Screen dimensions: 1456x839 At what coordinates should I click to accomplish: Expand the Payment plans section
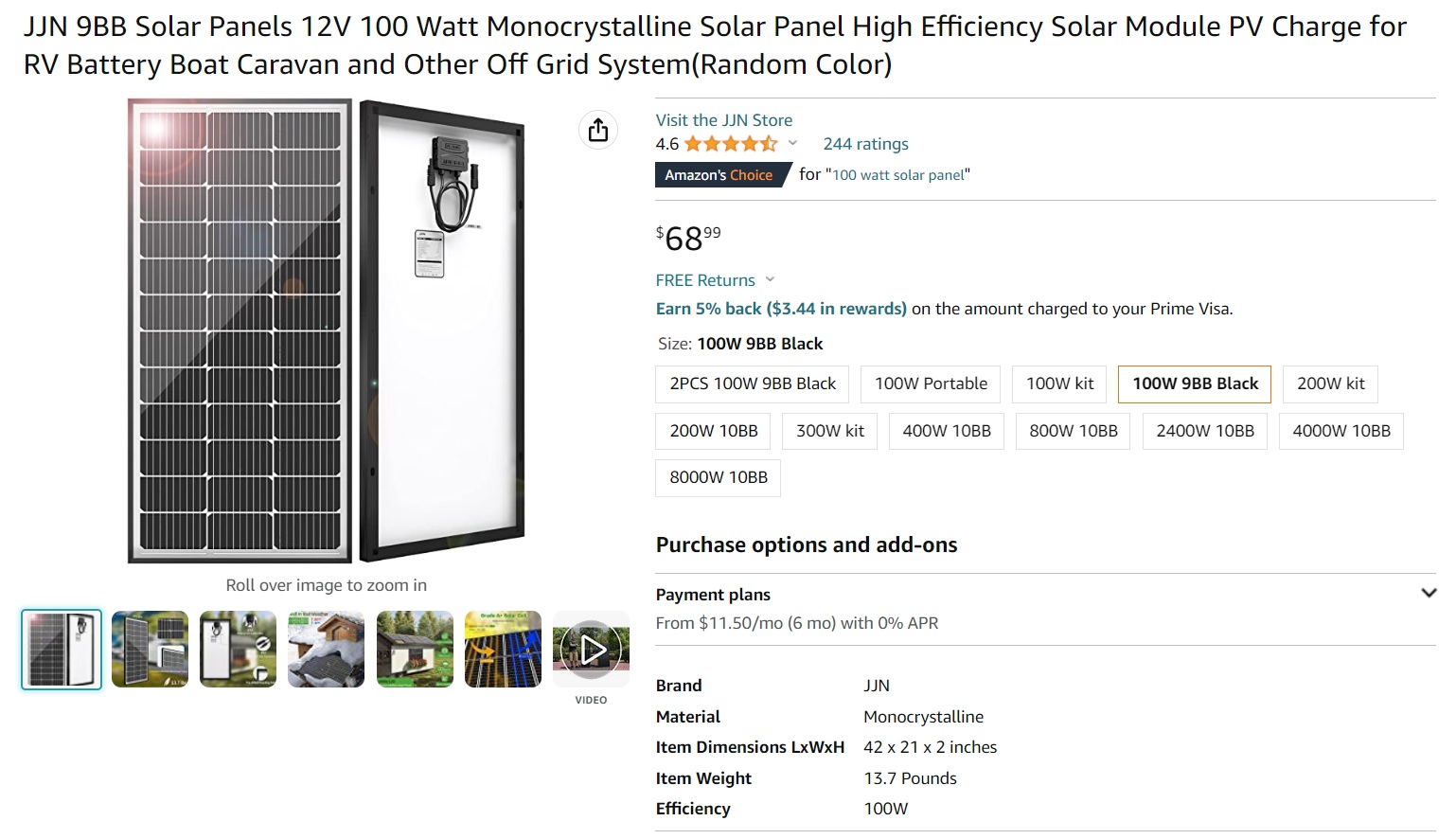[1428, 594]
